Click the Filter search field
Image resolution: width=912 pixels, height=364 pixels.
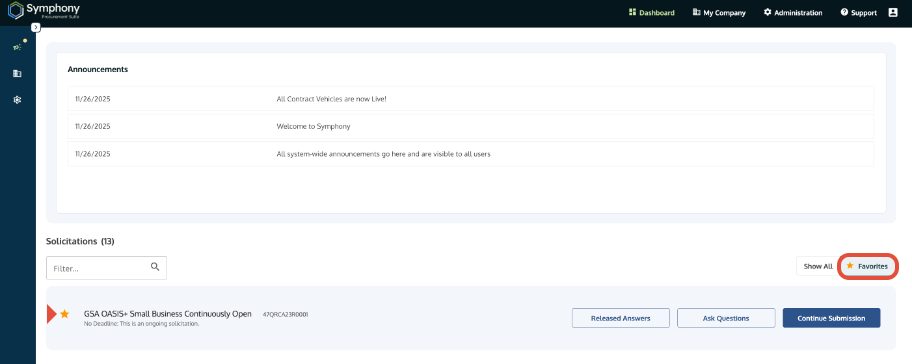point(106,267)
